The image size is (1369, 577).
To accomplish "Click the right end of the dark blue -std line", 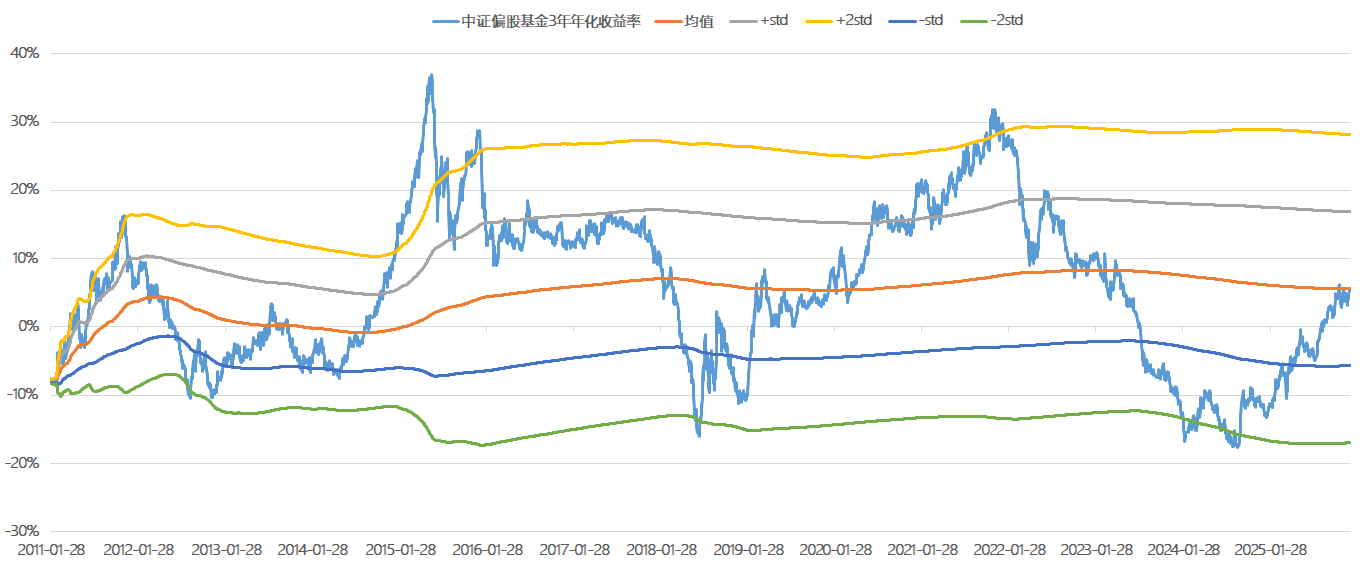I will pos(1349,365).
